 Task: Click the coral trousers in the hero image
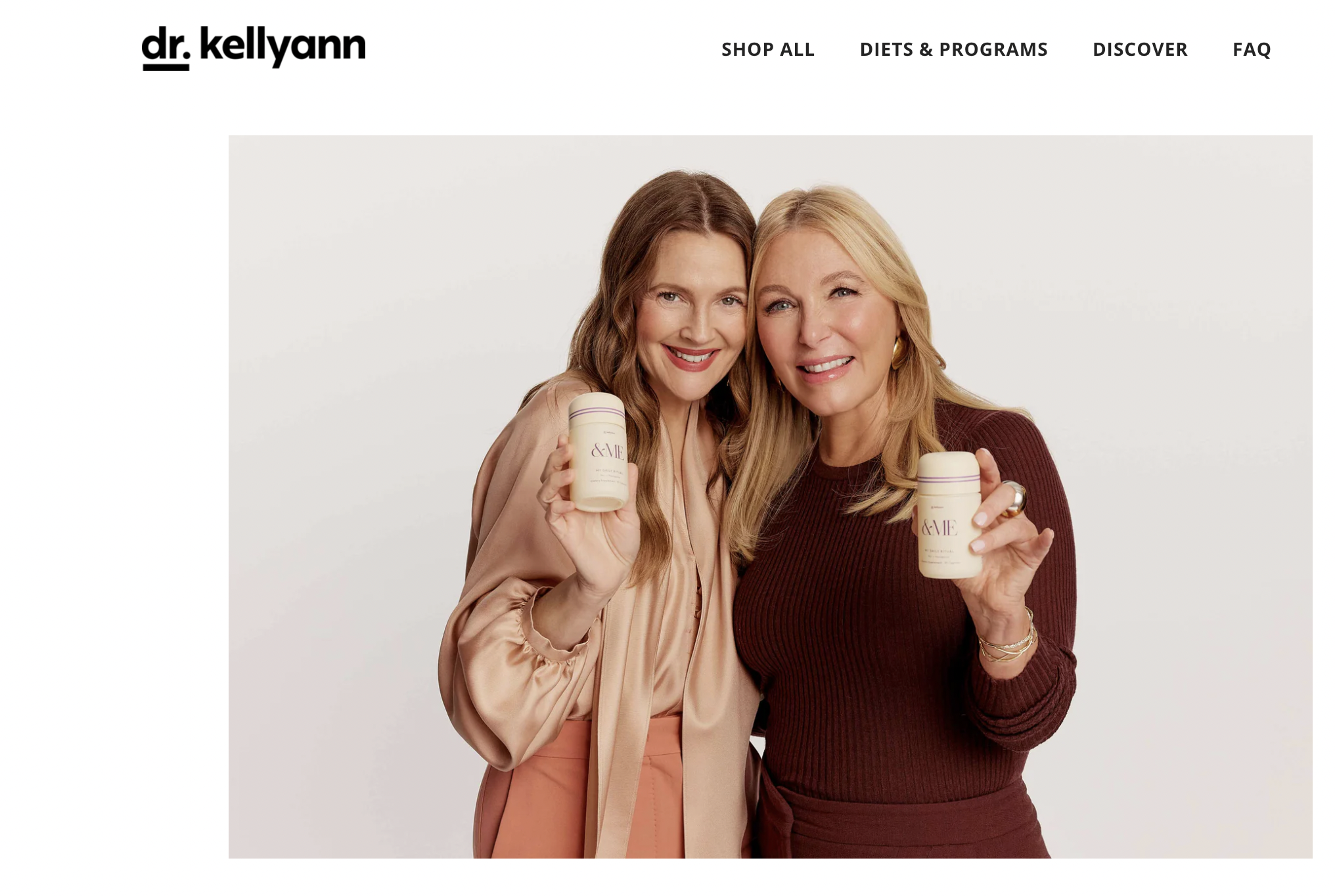coord(578,788)
